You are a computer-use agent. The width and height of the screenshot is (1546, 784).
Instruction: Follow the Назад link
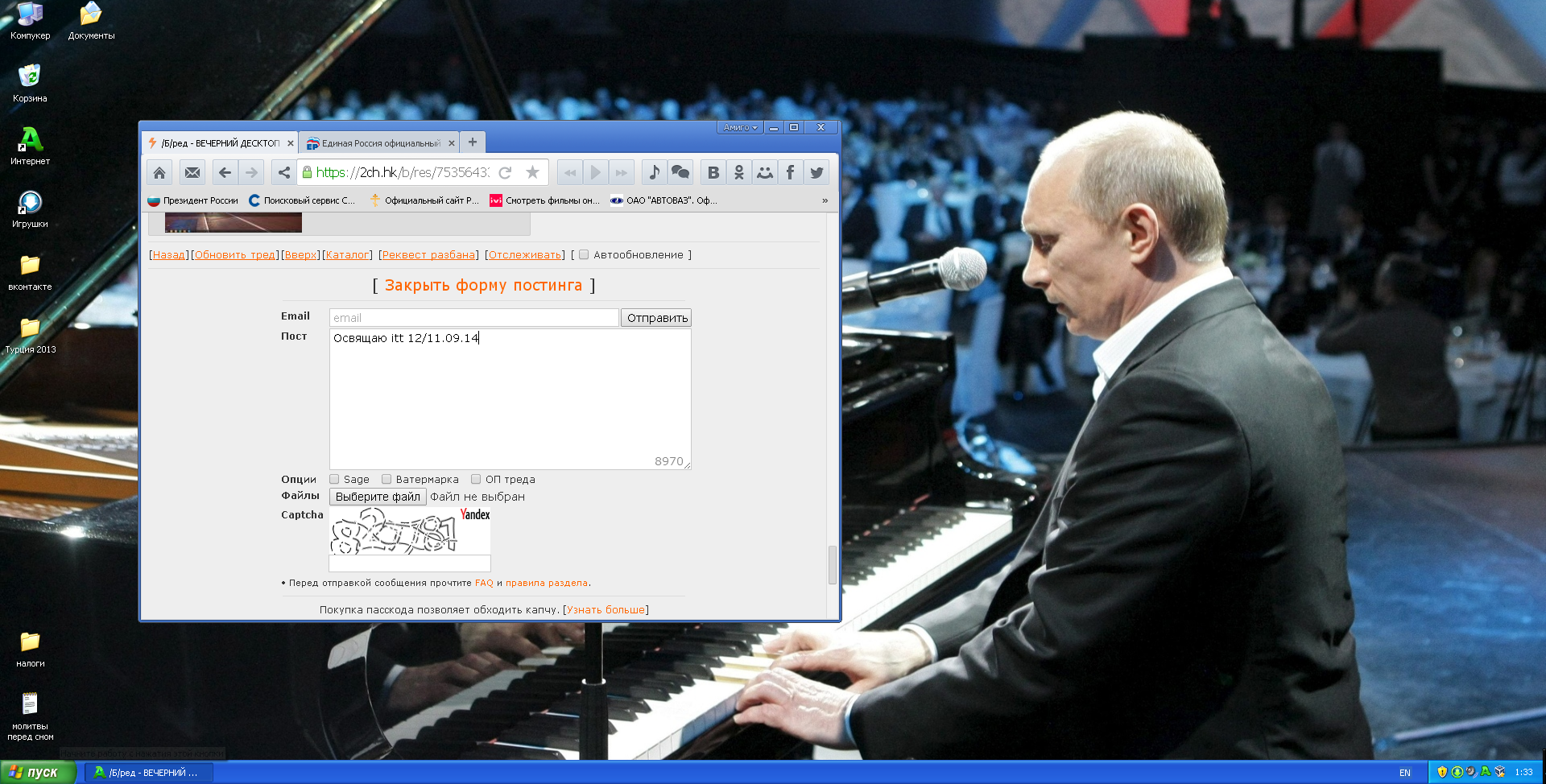coord(169,255)
